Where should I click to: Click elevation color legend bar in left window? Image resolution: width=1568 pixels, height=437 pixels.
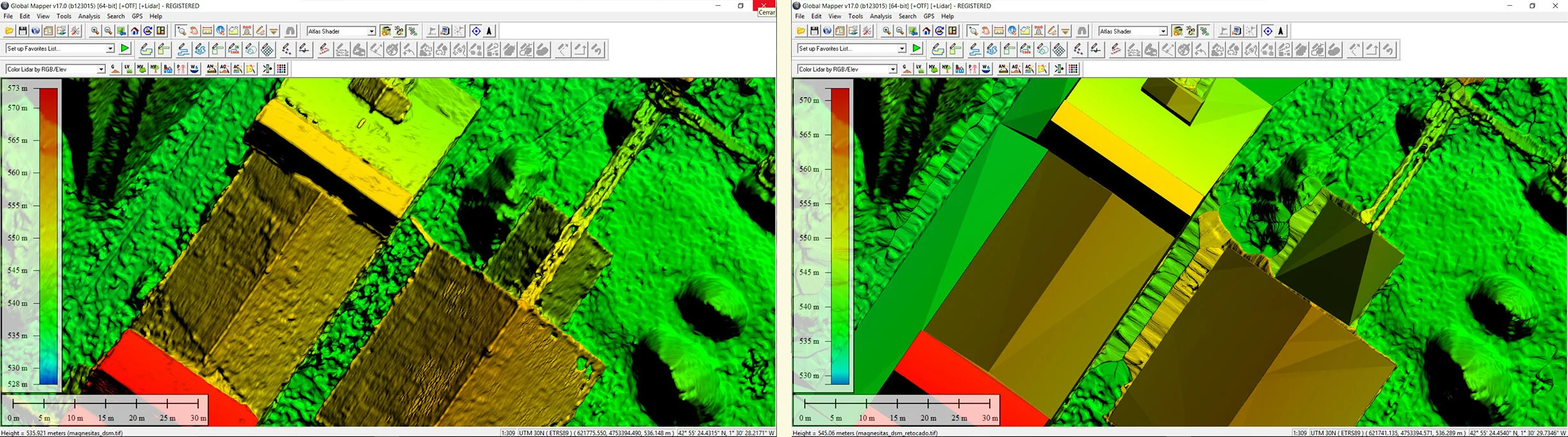[49, 236]
